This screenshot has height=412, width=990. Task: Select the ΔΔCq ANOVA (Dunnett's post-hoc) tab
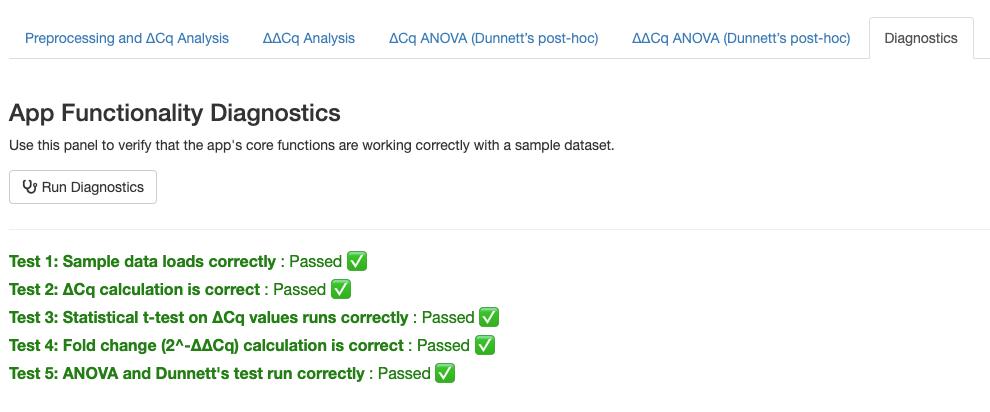[x=741, y=38]
